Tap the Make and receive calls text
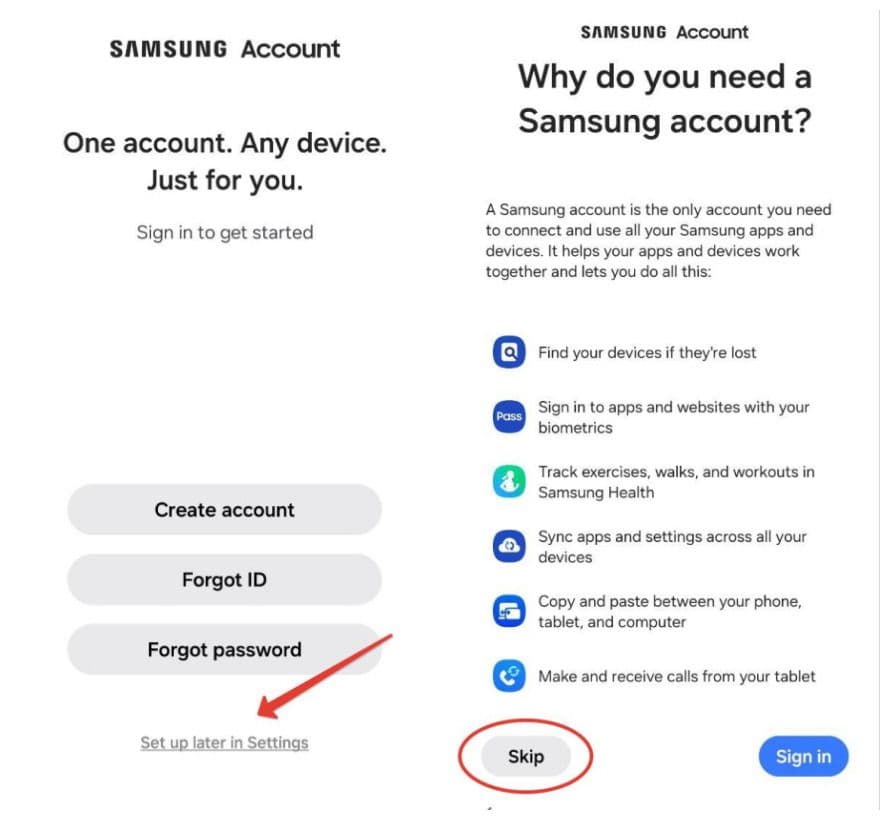 click(x=677, y=676)
